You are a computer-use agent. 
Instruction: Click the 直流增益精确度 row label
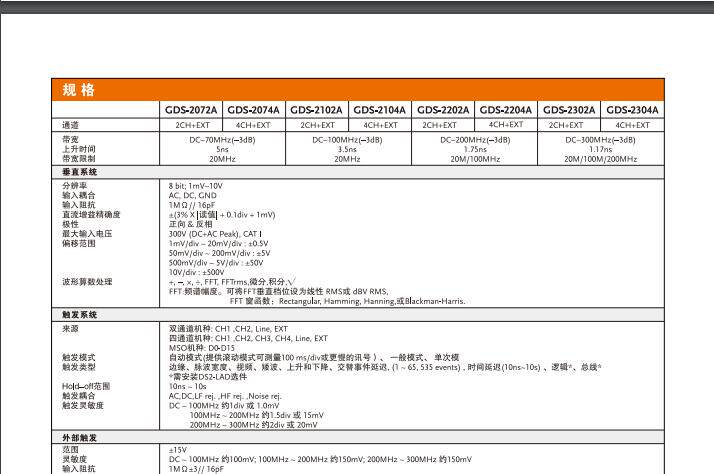91,214
